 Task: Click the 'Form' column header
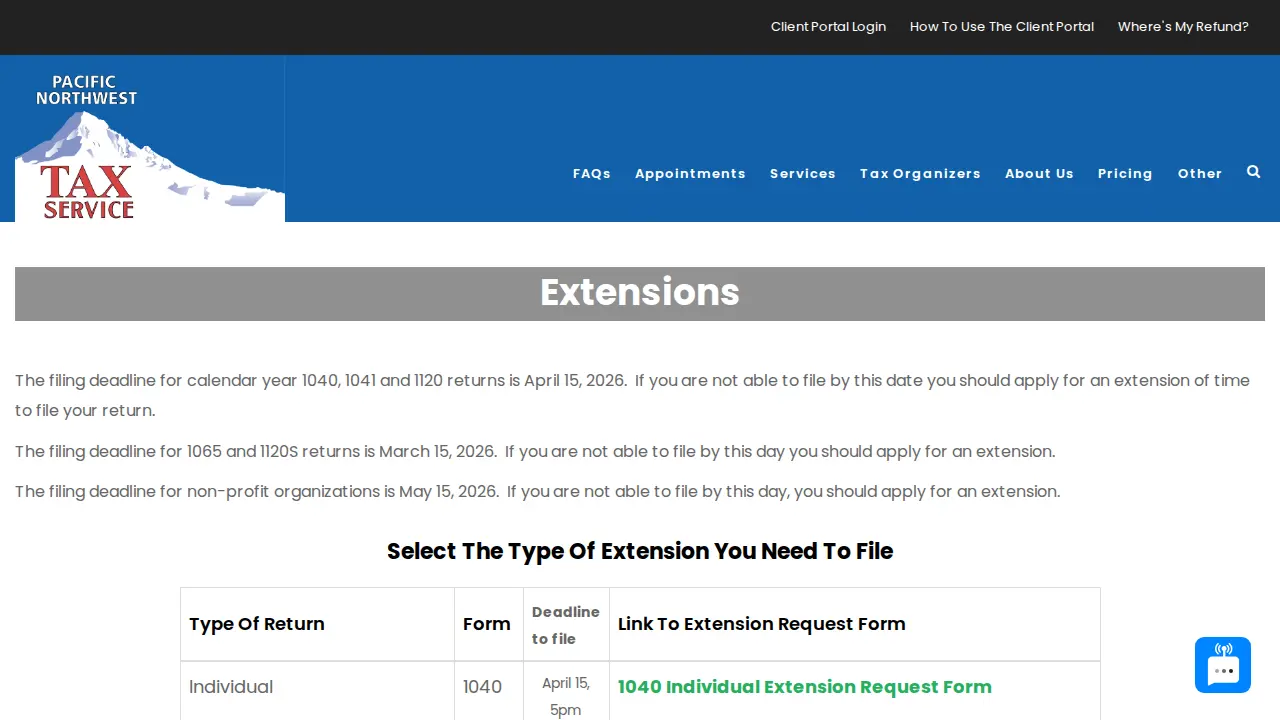click(487, 624)
